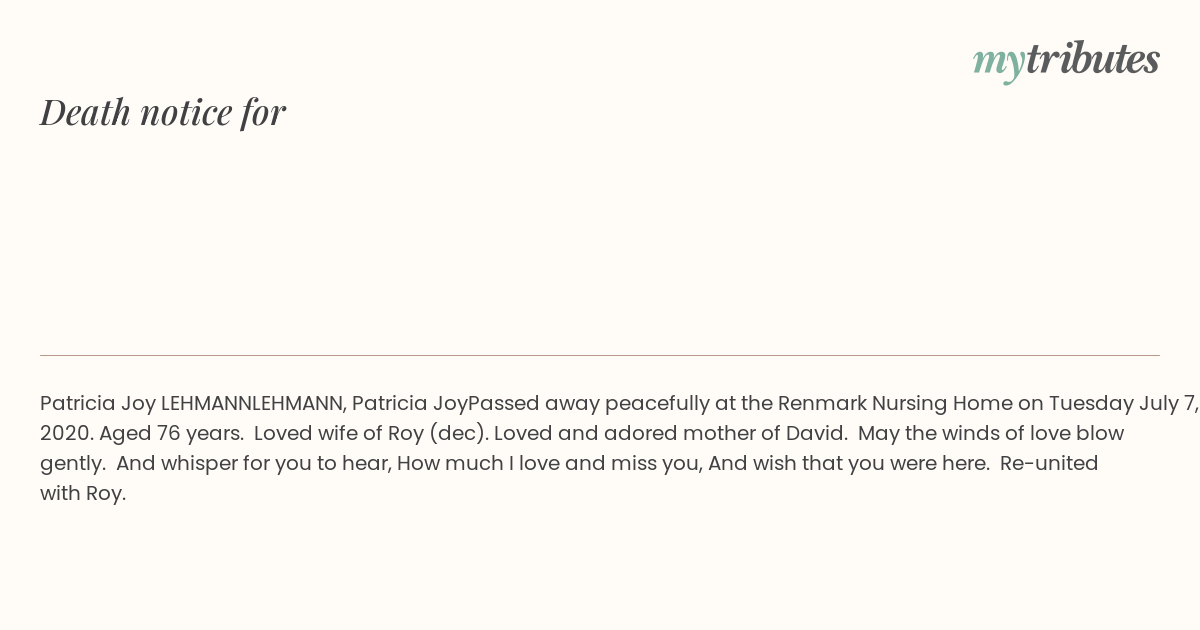Click the horizontal divider line
Viewport: 1200px width, 630px height.
click(600, 355)
